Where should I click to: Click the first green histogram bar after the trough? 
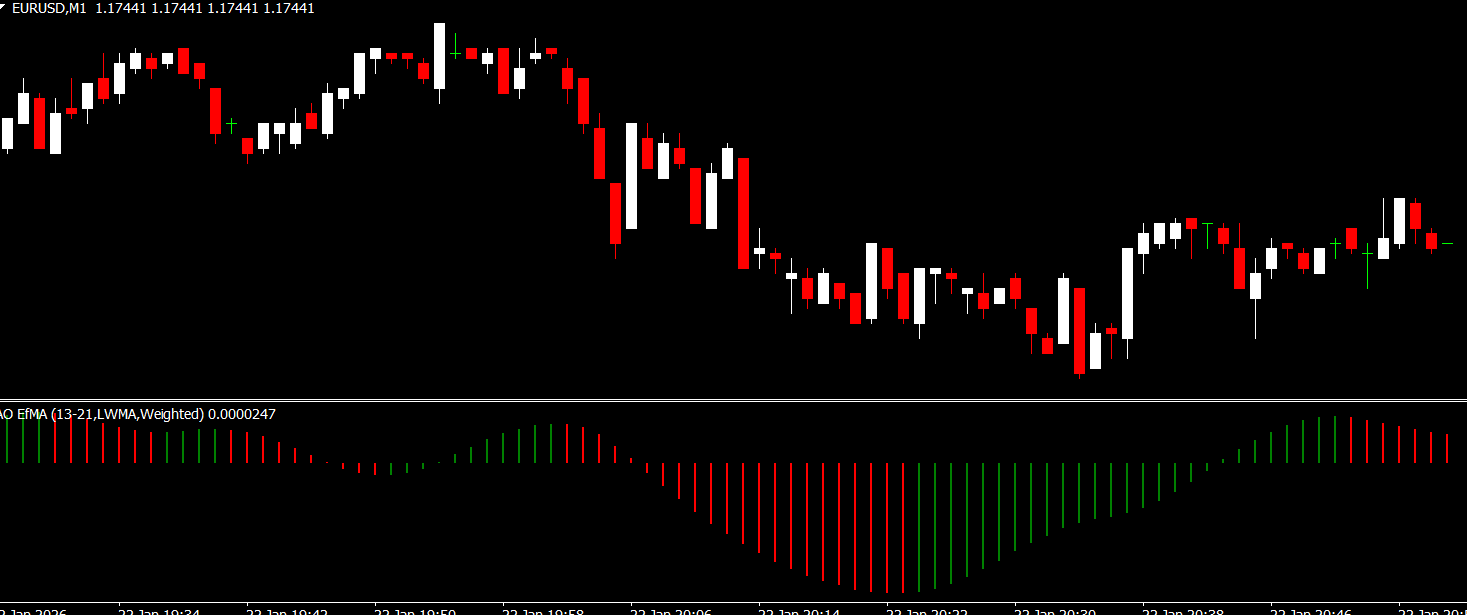919,526
